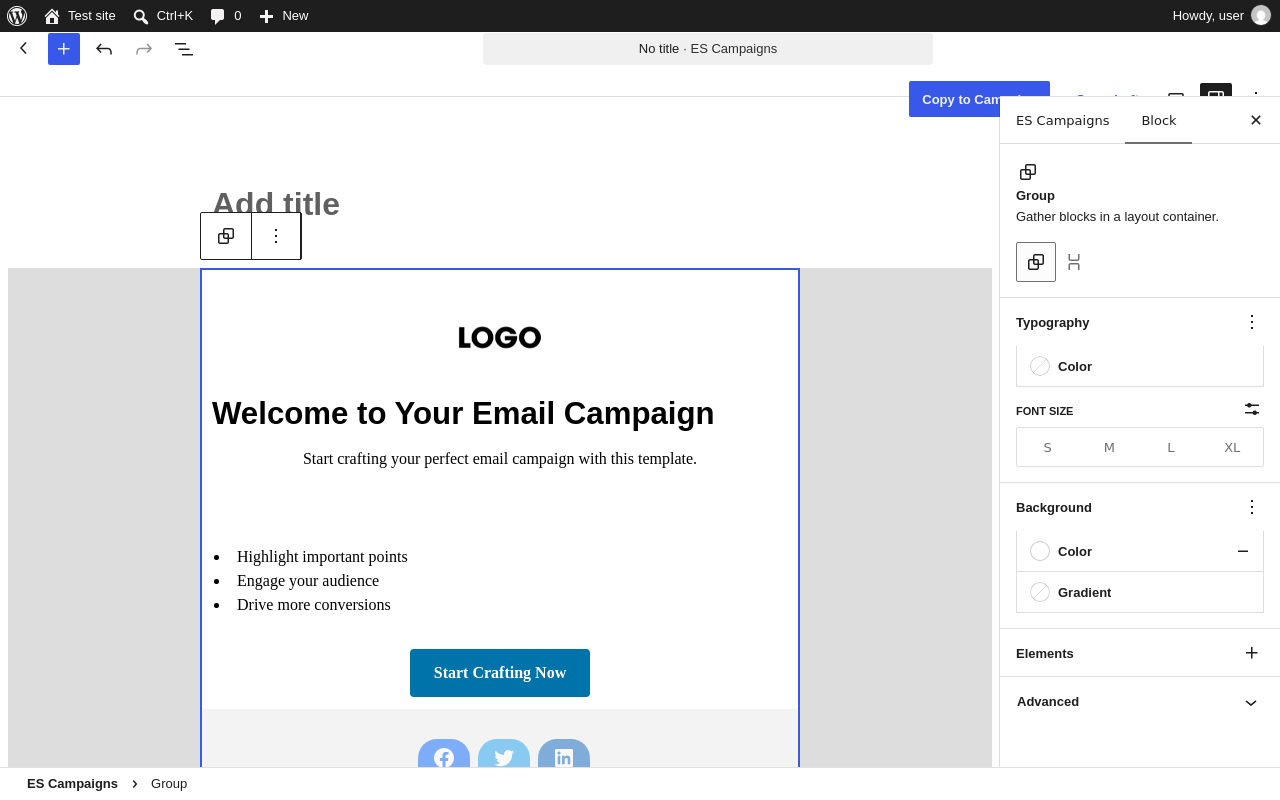Reset Background color with minus
1280x800 pixels.
[x=1243, y=551]
